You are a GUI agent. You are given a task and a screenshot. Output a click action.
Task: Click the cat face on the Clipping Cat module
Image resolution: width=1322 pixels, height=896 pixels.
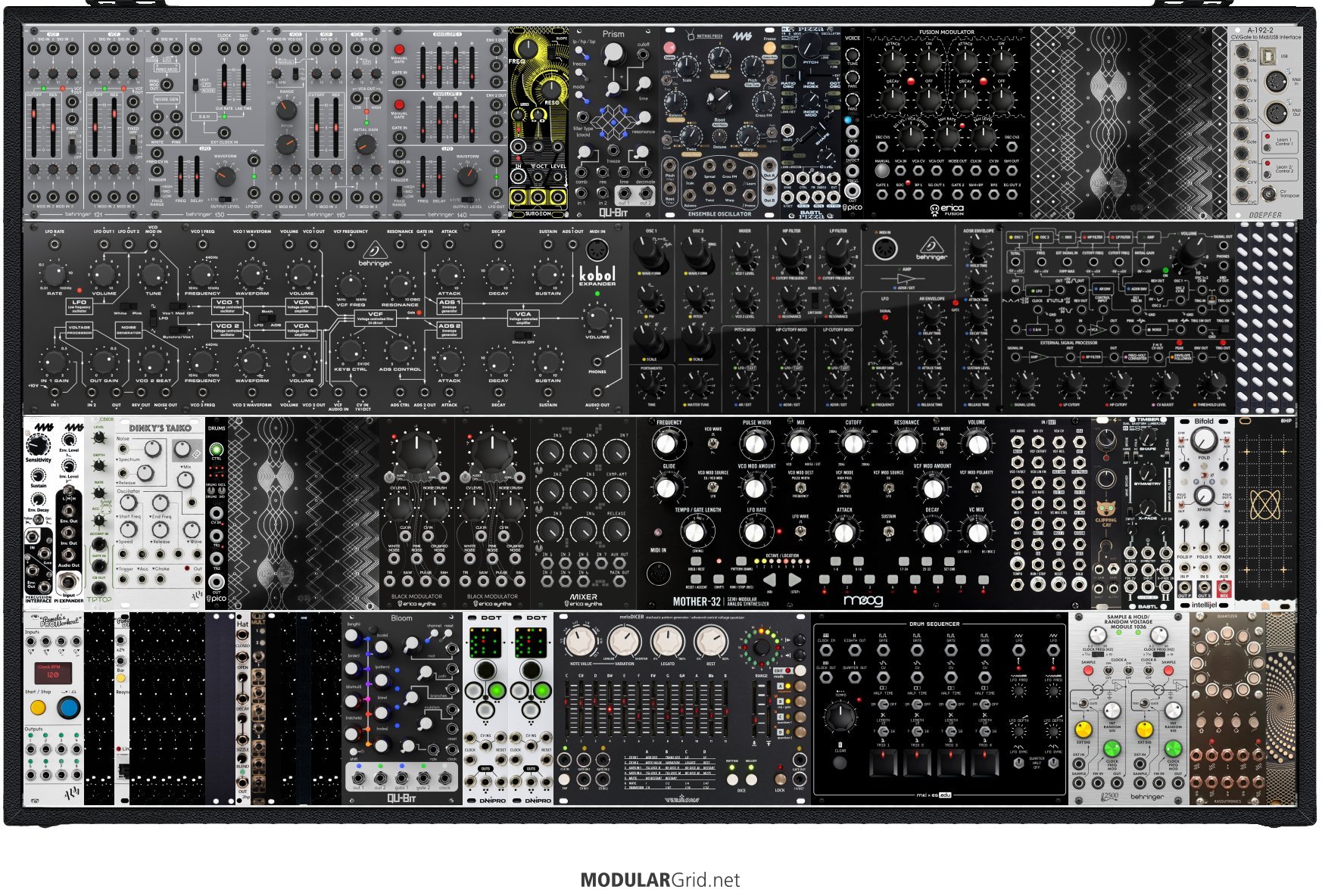(x=1105, y=509)
